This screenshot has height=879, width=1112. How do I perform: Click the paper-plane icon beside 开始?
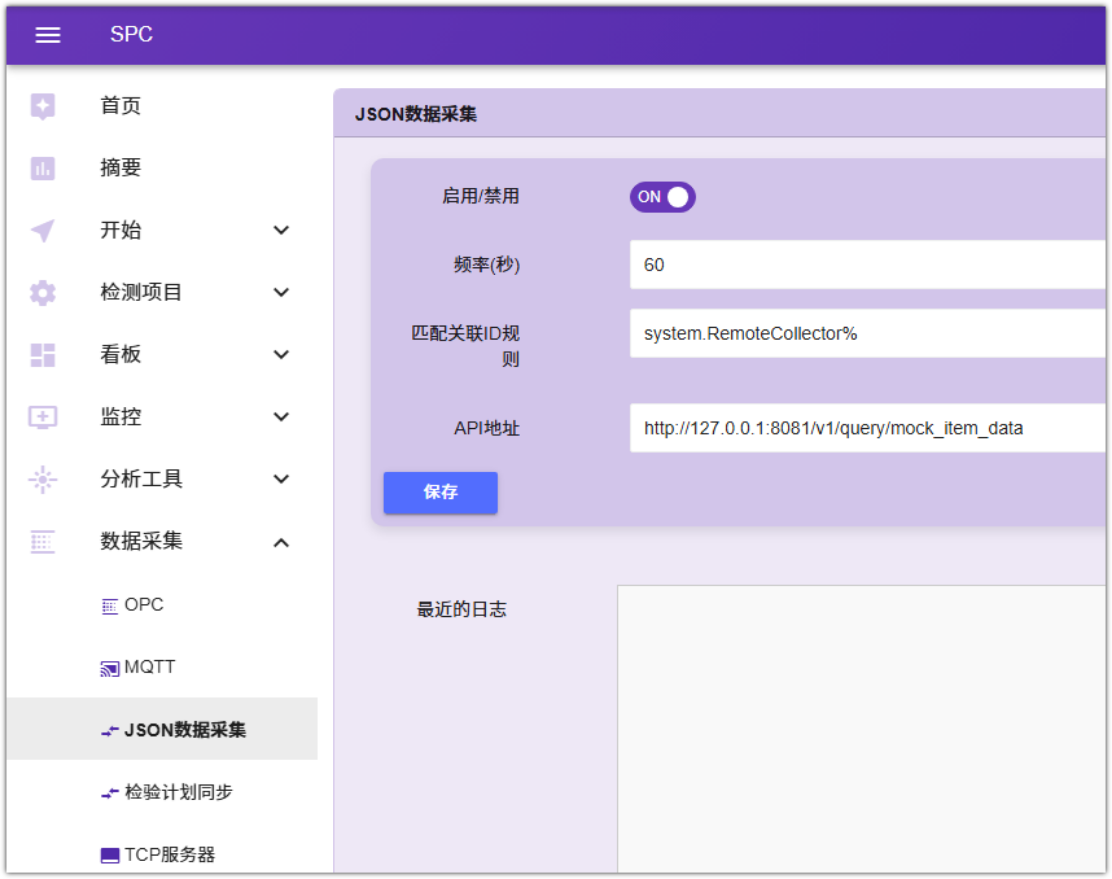pos(43,231)
